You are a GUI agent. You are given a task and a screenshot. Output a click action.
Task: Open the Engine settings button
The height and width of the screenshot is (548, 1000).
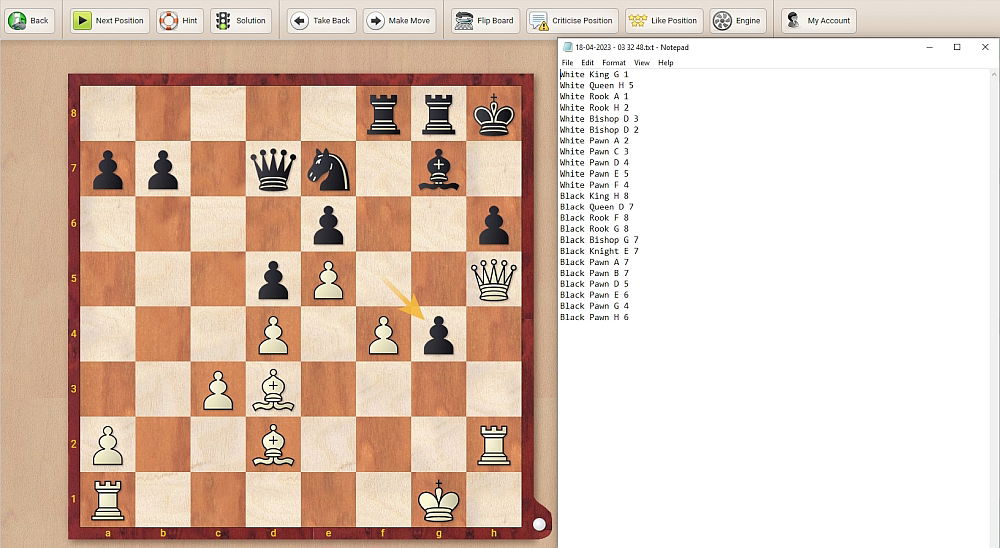736,20
